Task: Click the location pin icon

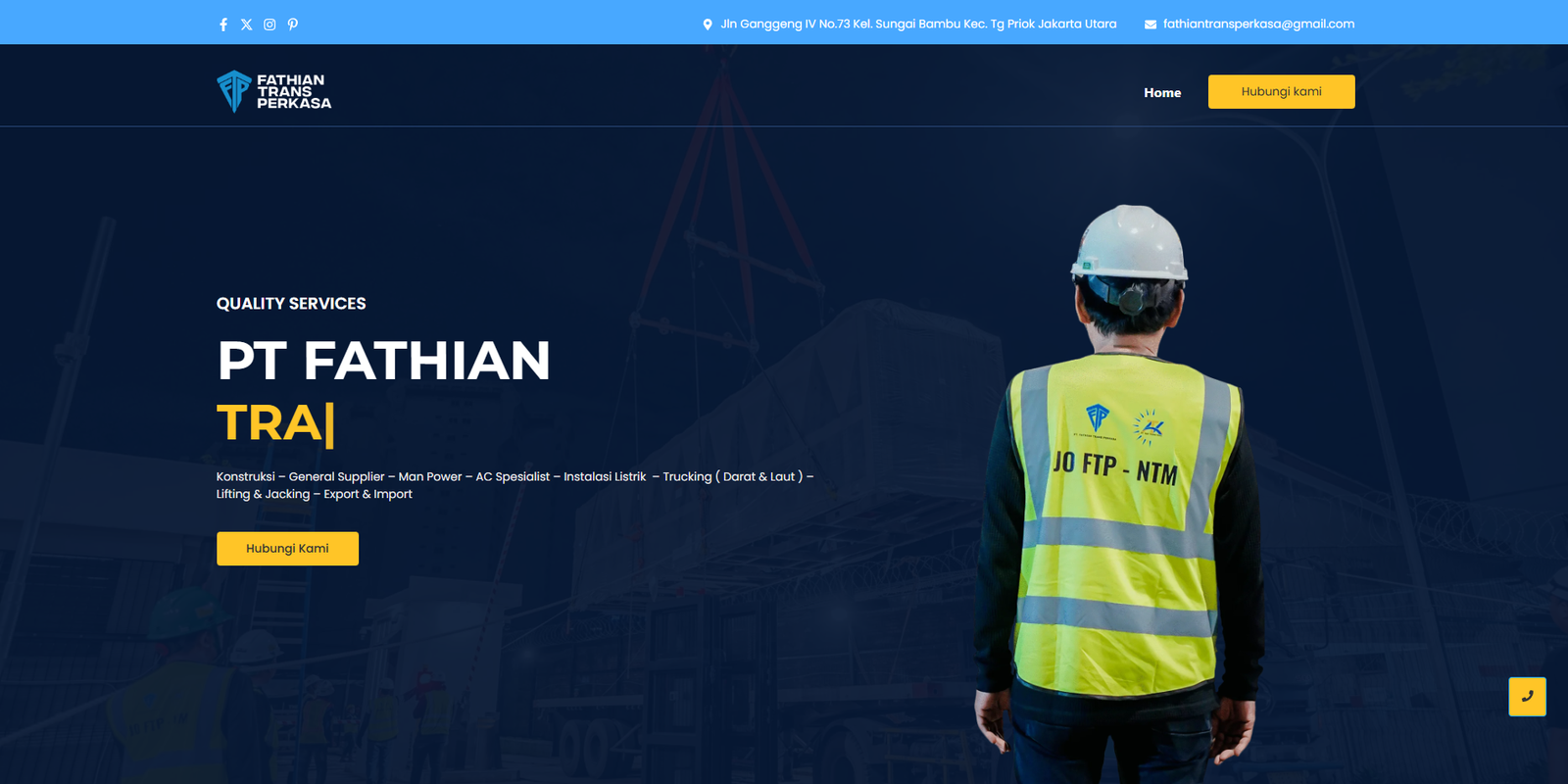Action: (708, 24)
